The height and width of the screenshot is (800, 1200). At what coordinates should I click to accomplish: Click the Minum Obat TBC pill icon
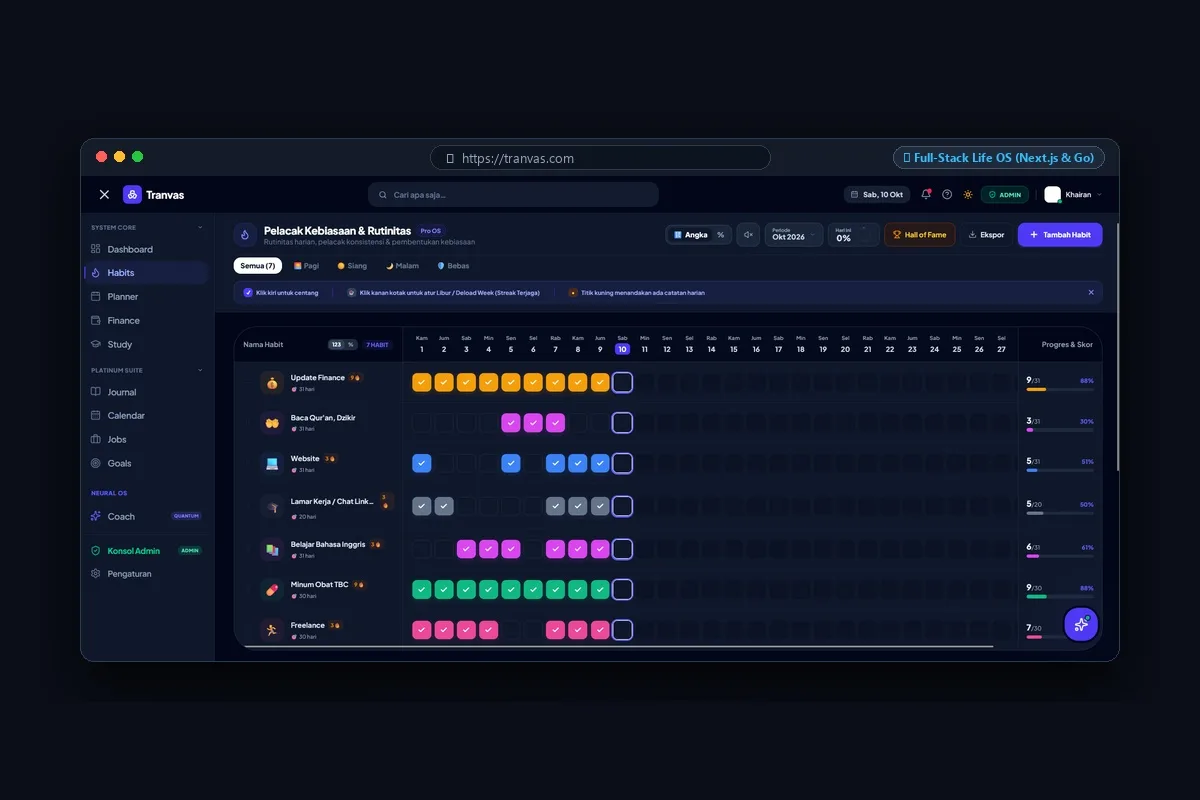point(271,590)
